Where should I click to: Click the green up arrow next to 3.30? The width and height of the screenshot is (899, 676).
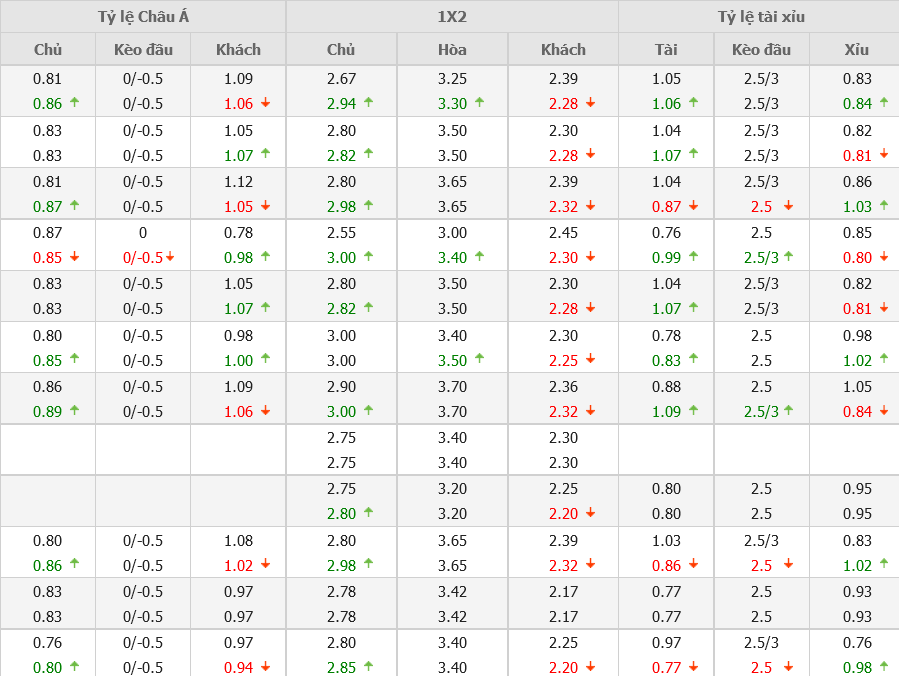(479, 102)
